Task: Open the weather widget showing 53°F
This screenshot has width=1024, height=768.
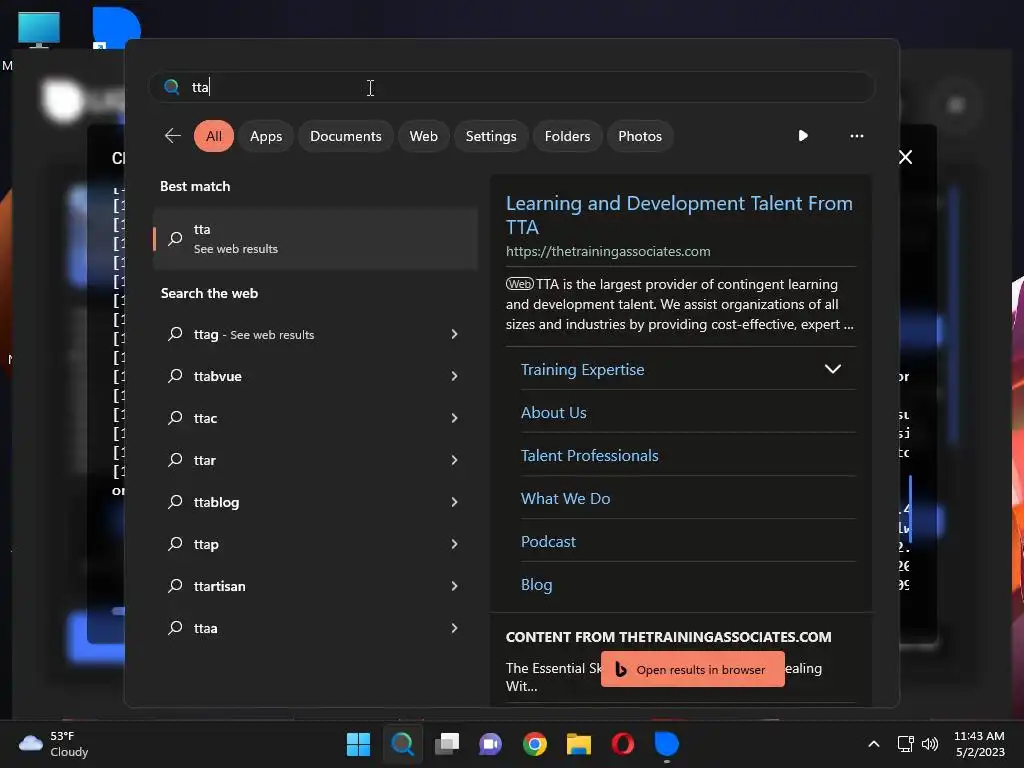Action: pyautogui.click(x=54, y=744)
